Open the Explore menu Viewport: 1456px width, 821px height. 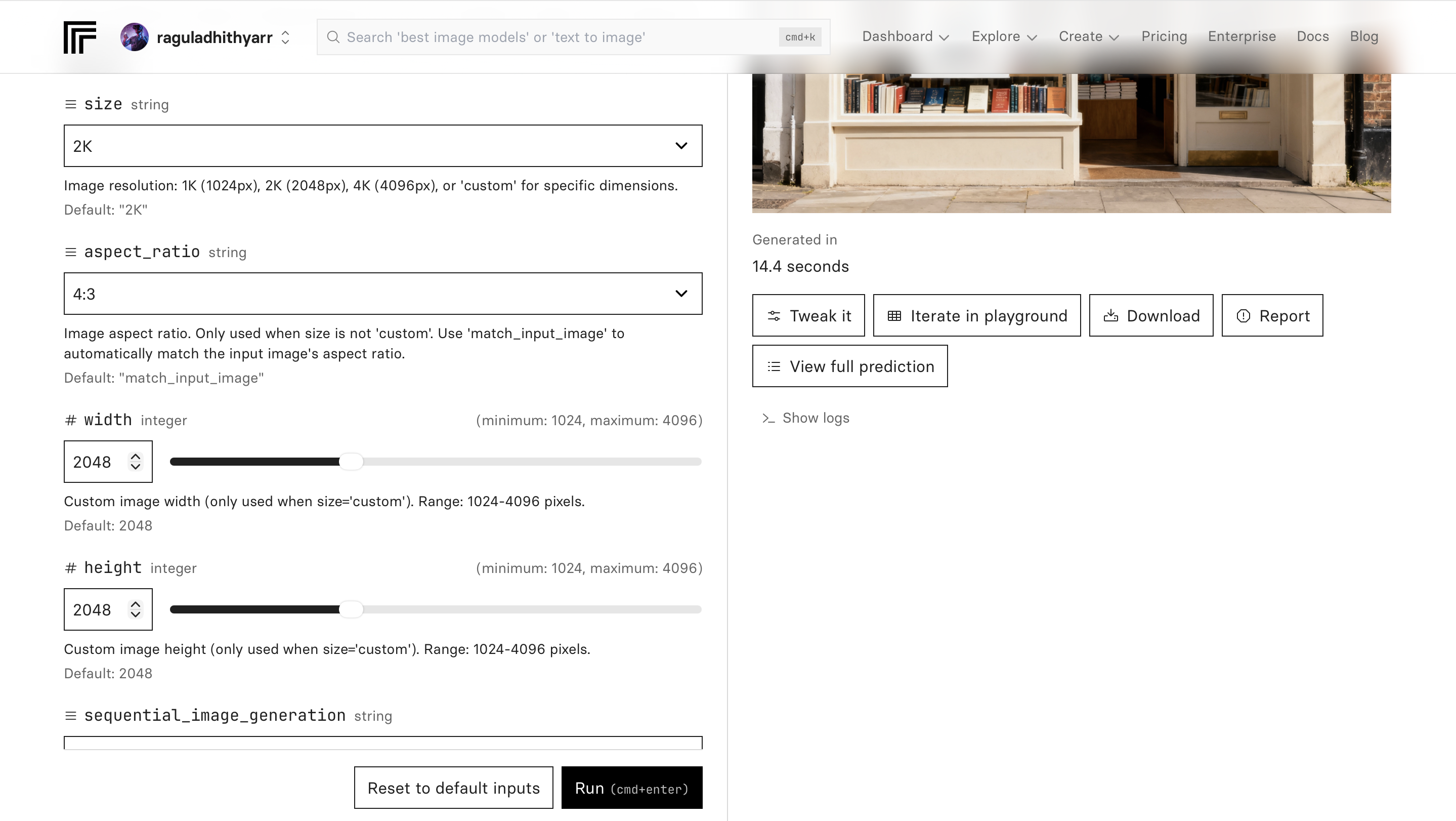coord(1004,37)
